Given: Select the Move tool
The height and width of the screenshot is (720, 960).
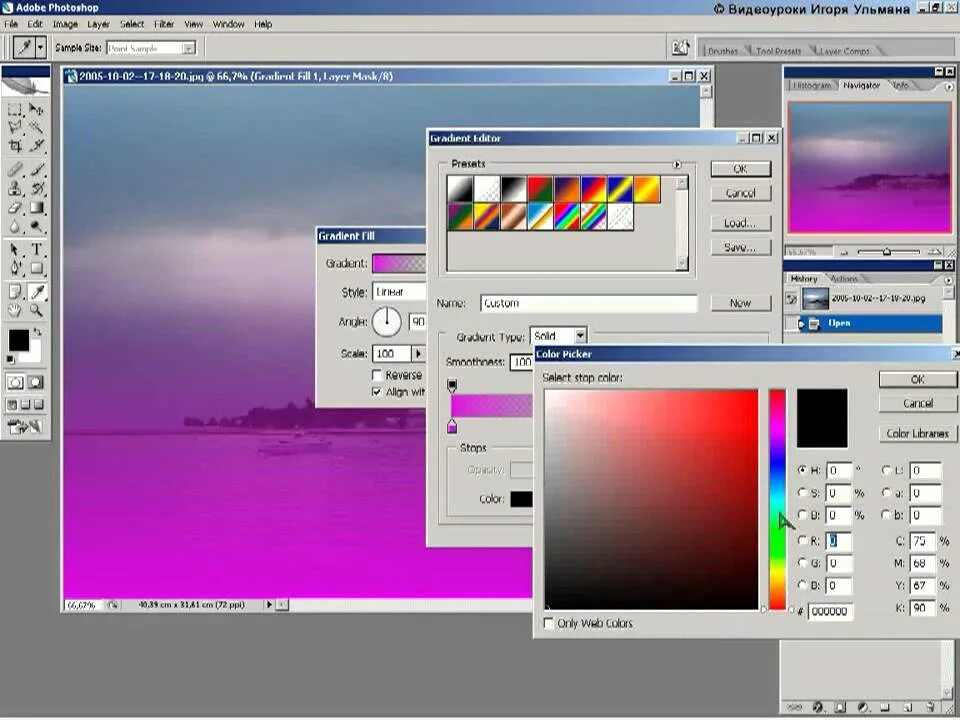Looking at the screenshot, I should pyautogui.click(x=37, y=110).
